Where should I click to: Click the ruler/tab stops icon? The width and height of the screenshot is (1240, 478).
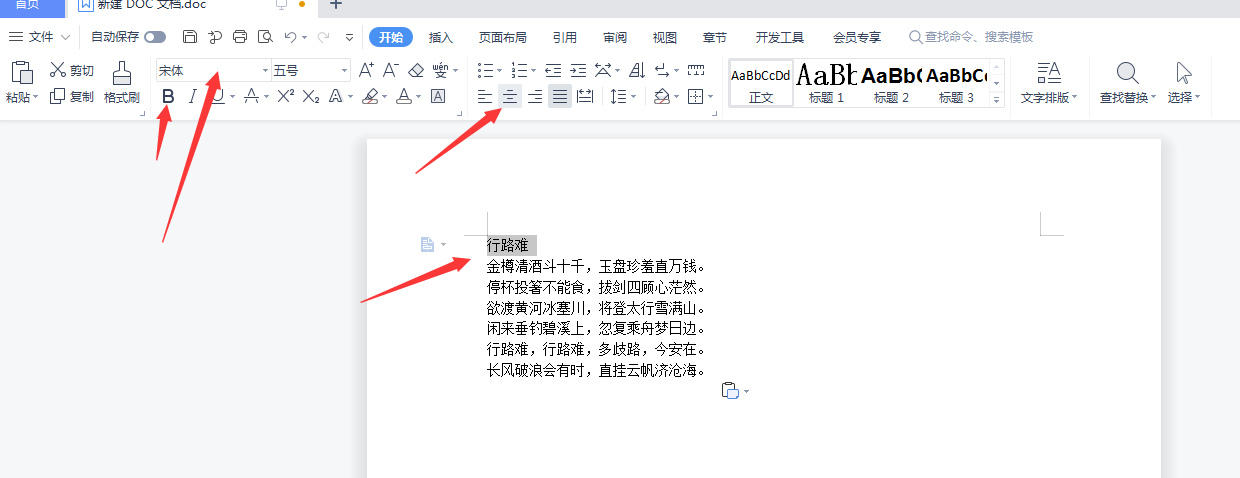click(x=696, y=70)
